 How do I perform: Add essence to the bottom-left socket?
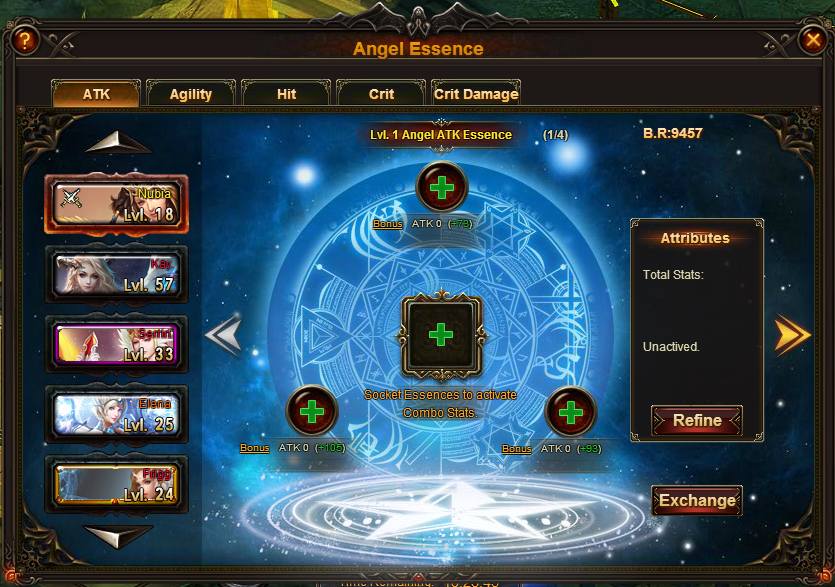[x=312, y=411]
